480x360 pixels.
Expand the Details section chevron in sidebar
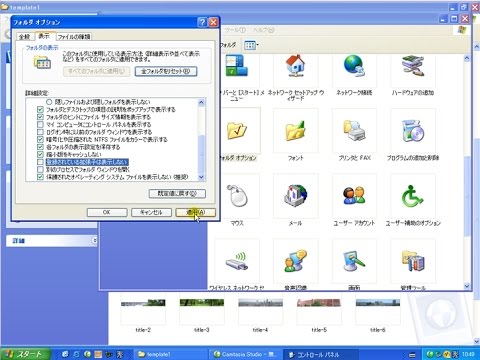[94, 240]
